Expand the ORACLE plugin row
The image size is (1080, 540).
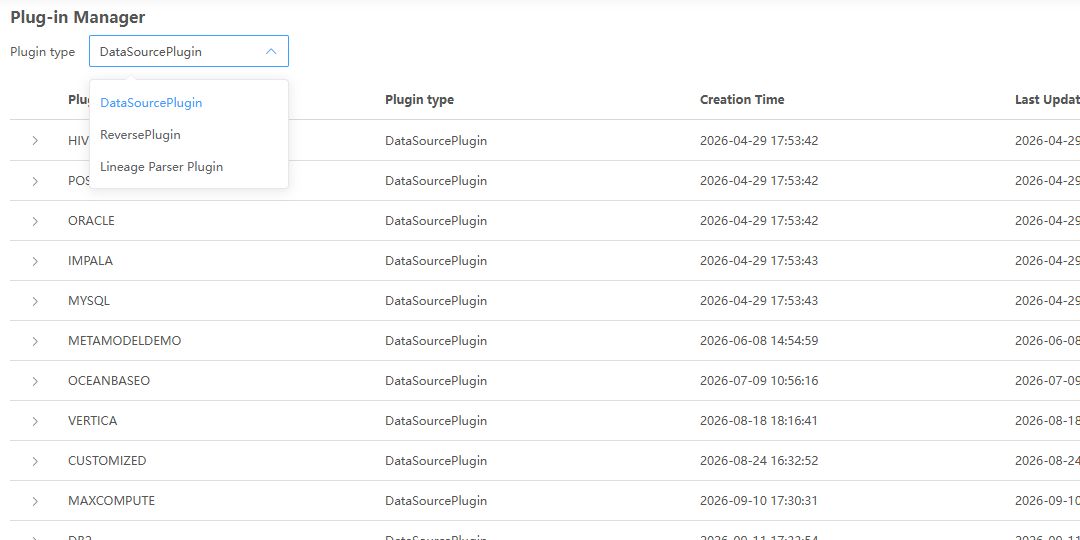pos(35,221)
